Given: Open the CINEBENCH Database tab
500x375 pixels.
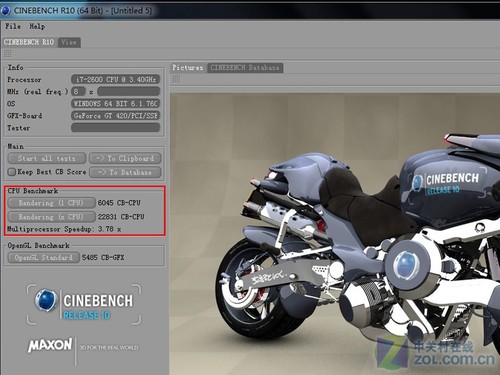Looking at the screenshot, I should 245,68.
